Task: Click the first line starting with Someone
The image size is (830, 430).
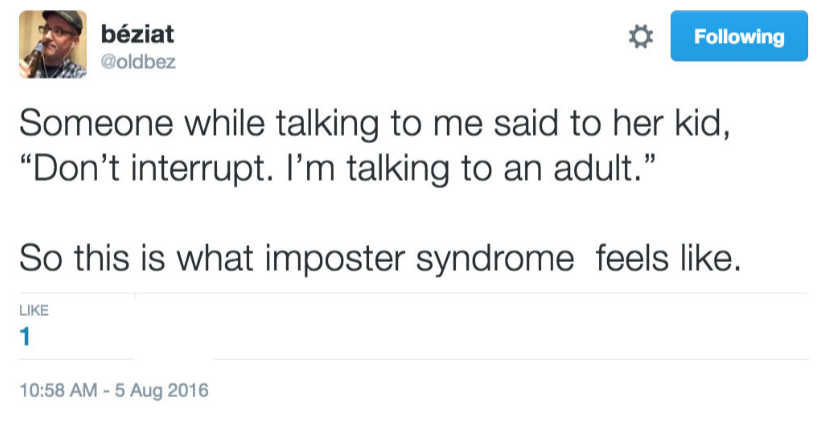Action: pos(375,124)
